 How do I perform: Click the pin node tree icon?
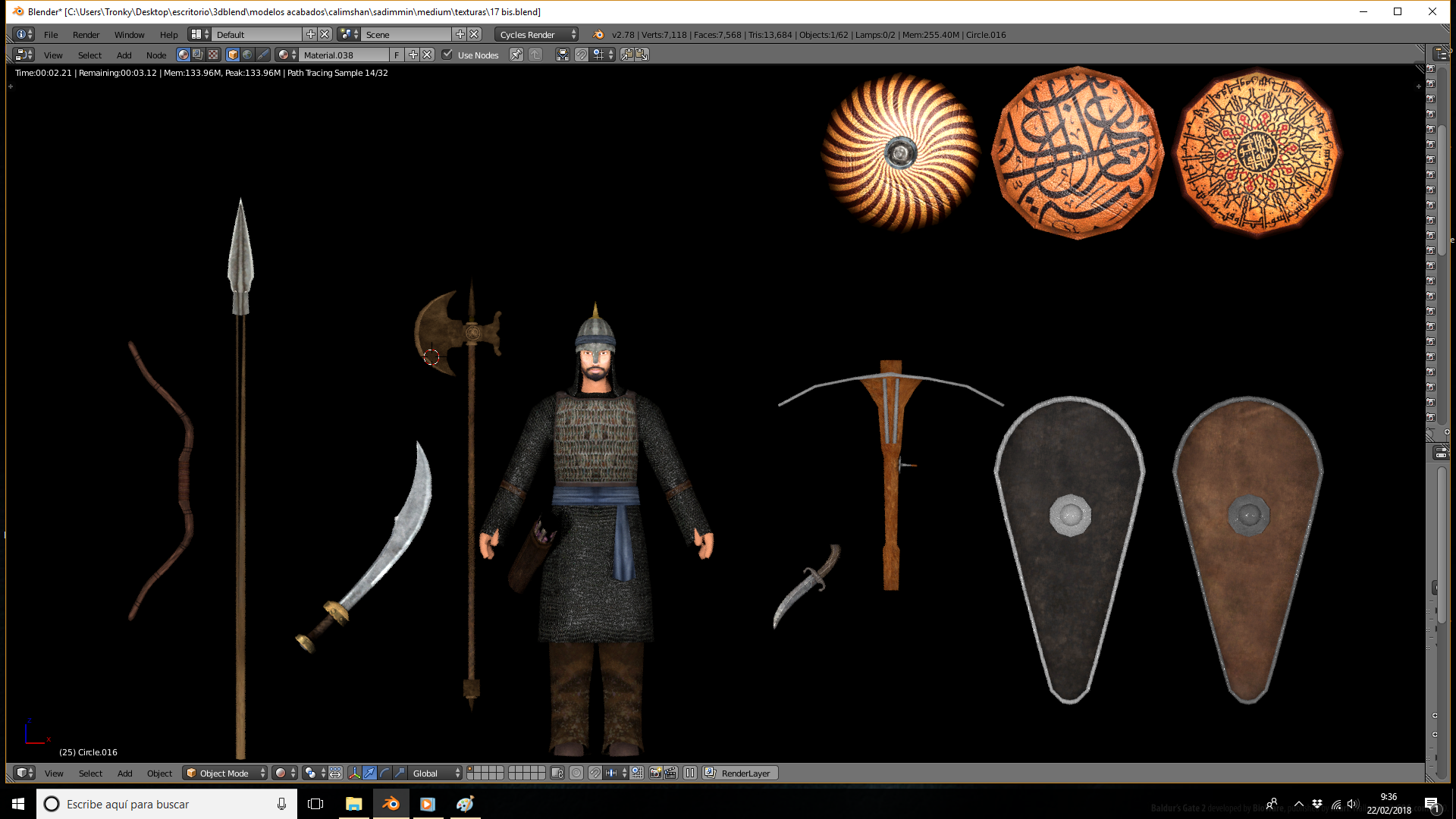516,55
